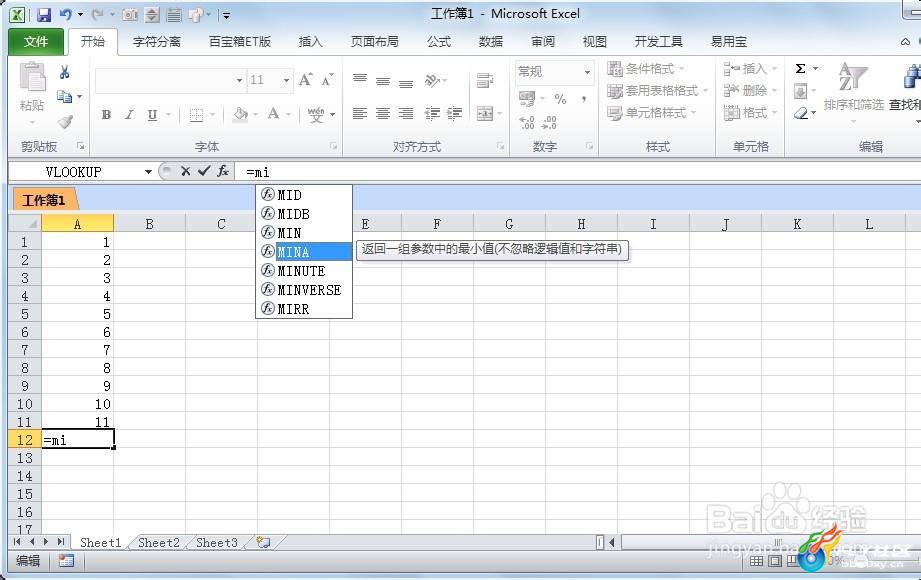Viewport: 921px width, 580px height.
Task: Cancel formula entry with X icon
Action: (186, 171)
